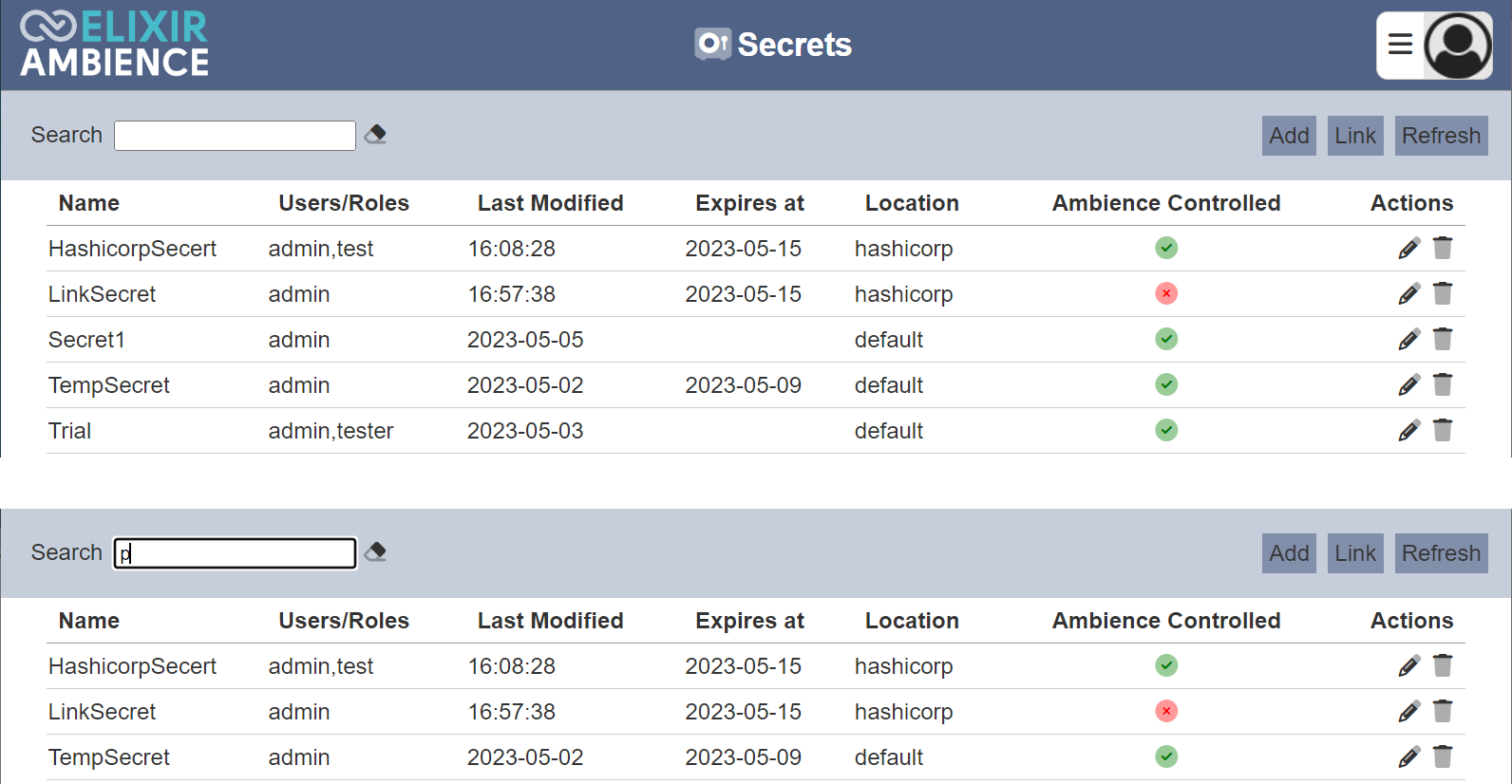Screen dimensions: 1512x784
Task: Delete LinkSecret in the top table
Action: [x=1443, y=293]
